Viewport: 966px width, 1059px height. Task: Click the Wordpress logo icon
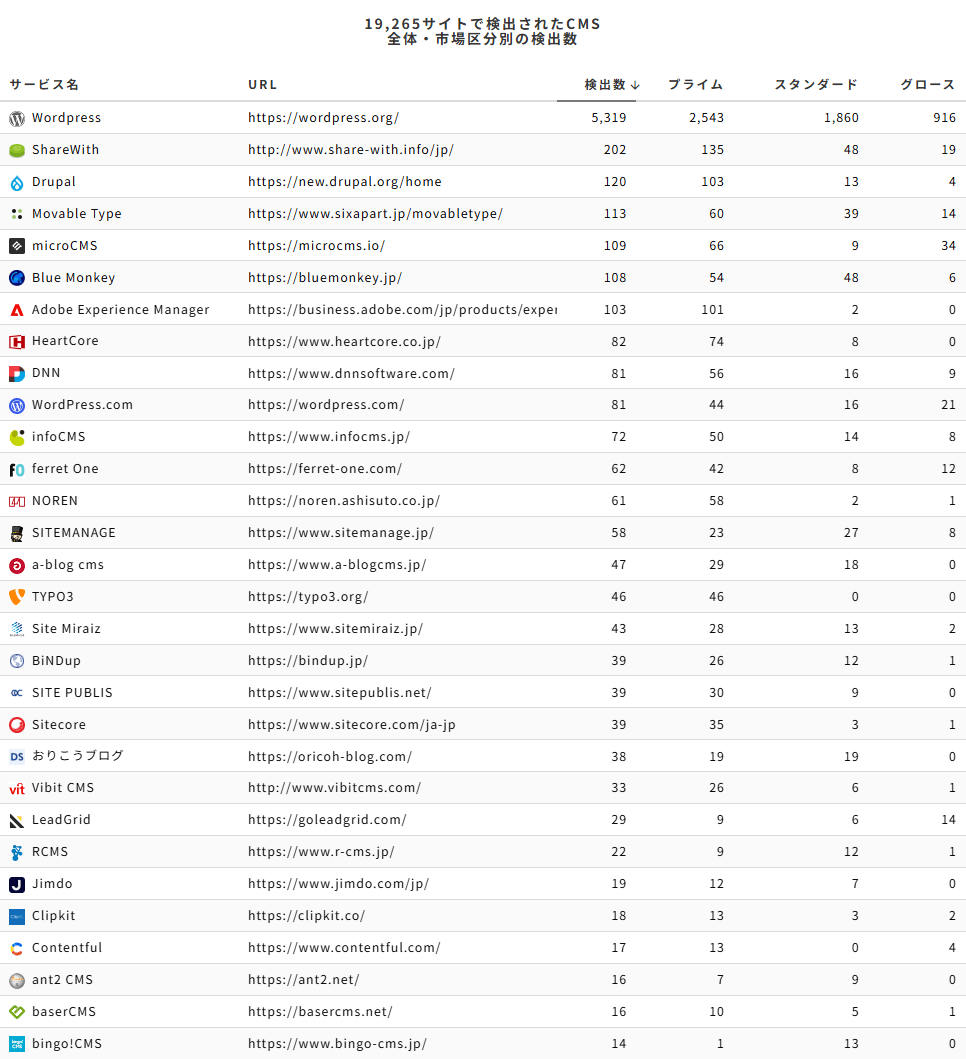tap(17, 118)
